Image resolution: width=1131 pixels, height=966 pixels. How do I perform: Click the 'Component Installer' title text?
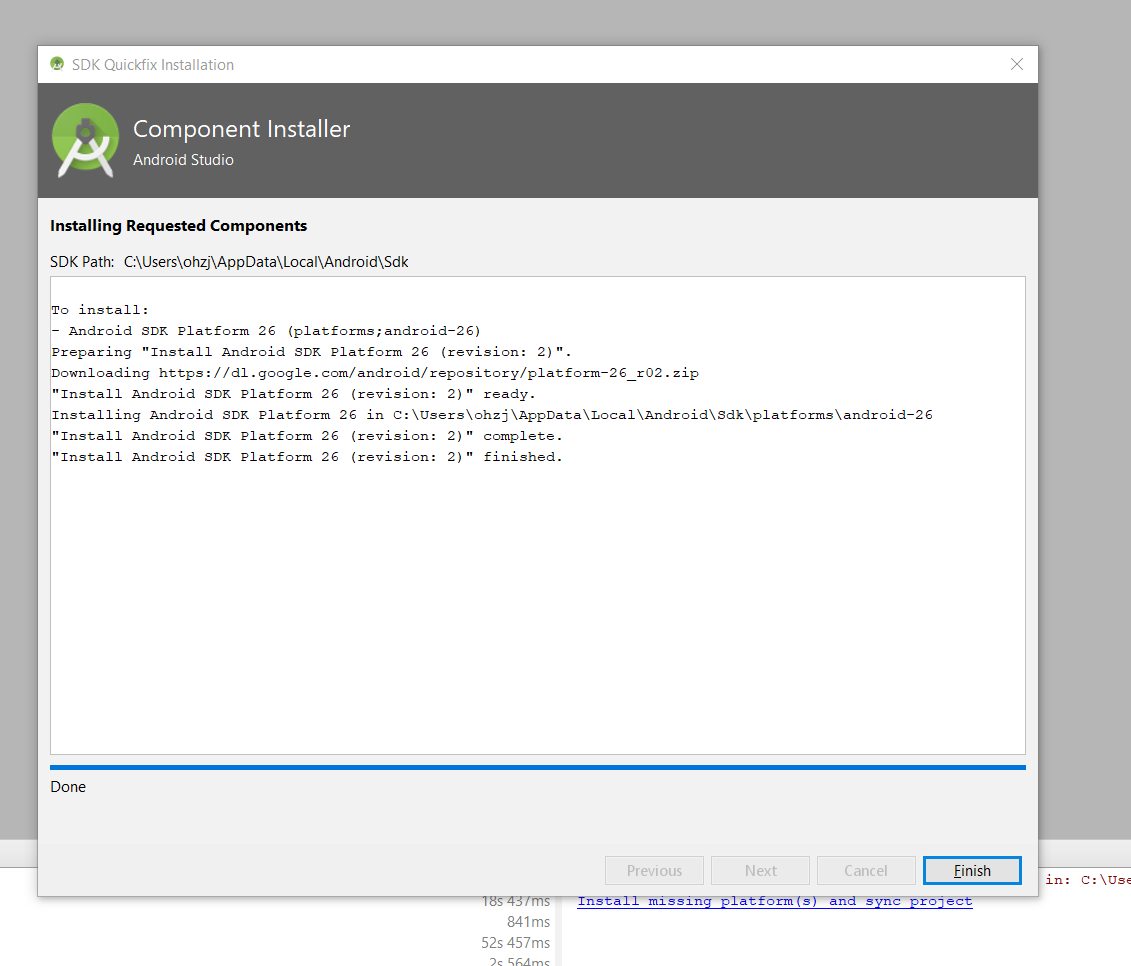tap(242, 129)
